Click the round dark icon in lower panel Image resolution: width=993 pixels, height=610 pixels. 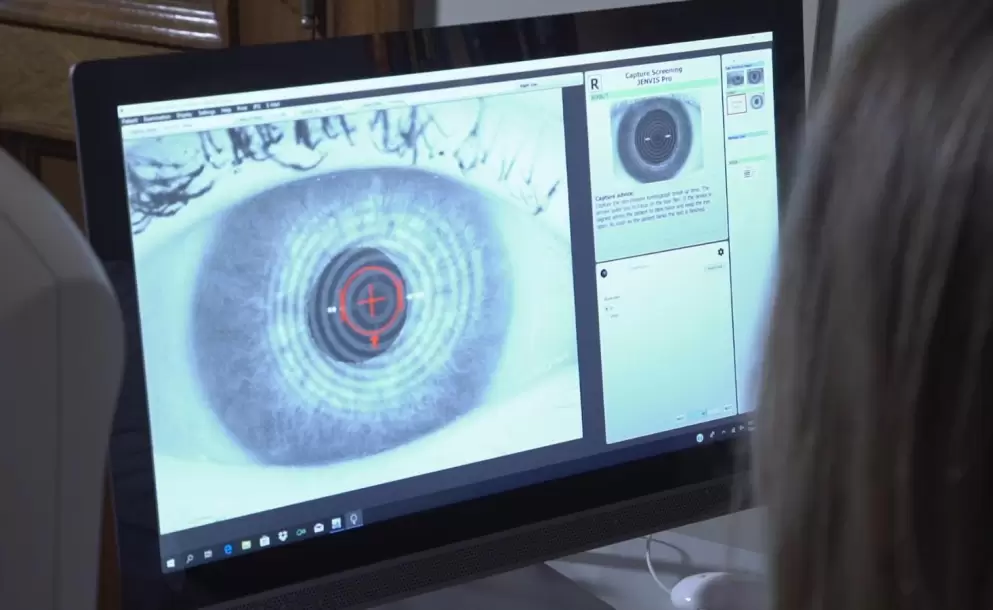603,271
